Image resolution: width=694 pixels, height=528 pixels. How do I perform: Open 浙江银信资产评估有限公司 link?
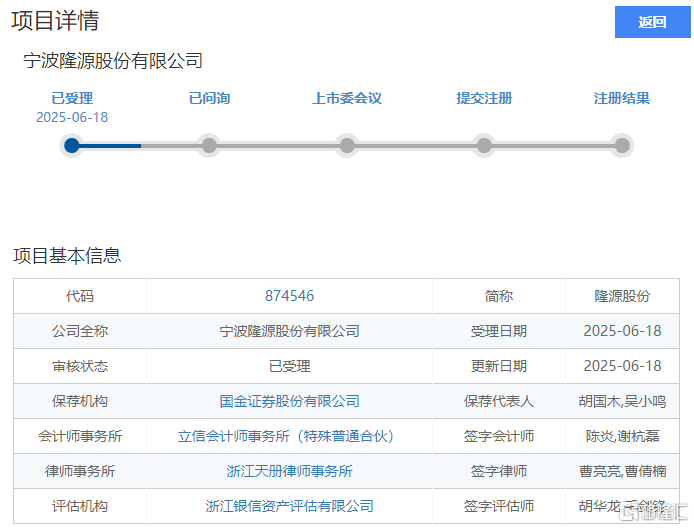click(x=289, y=506)
